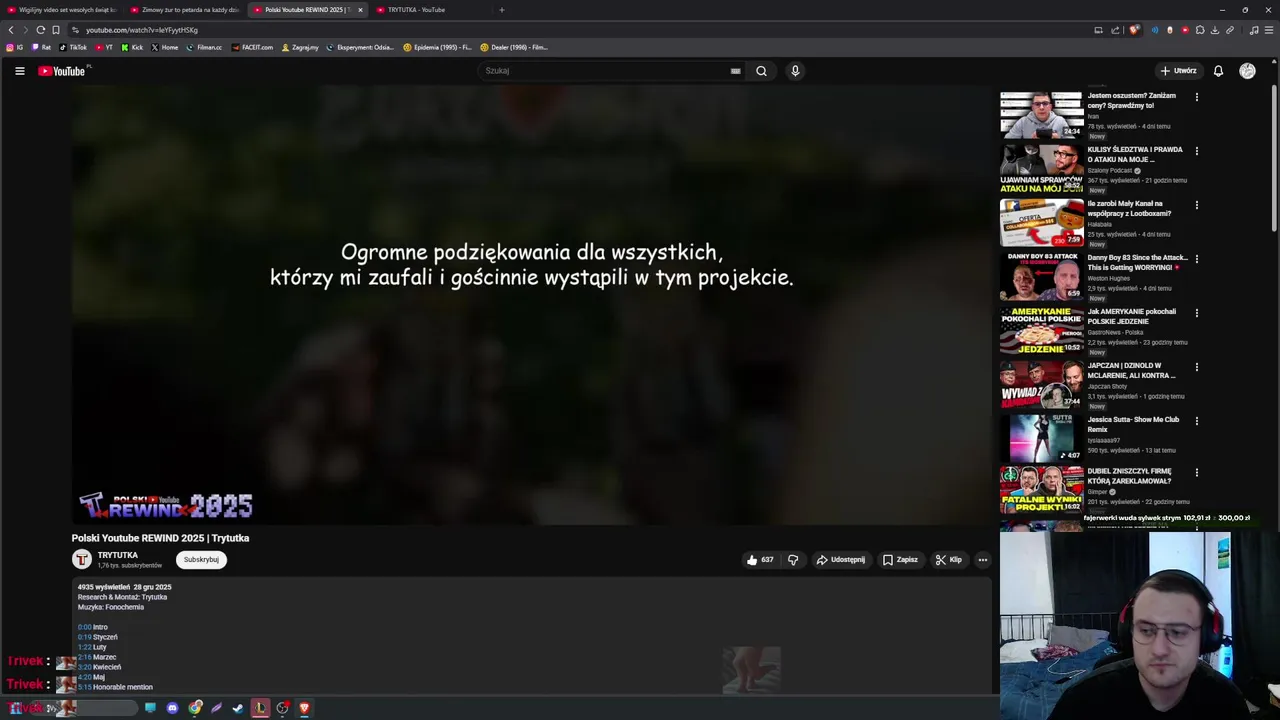Reload the current page

pyautogui.click(x=40, y=30)
